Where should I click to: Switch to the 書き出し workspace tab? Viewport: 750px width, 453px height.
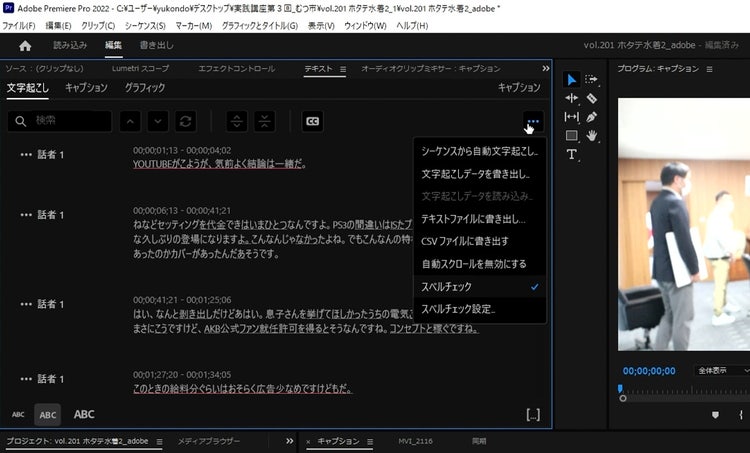[x=156, y=45]
